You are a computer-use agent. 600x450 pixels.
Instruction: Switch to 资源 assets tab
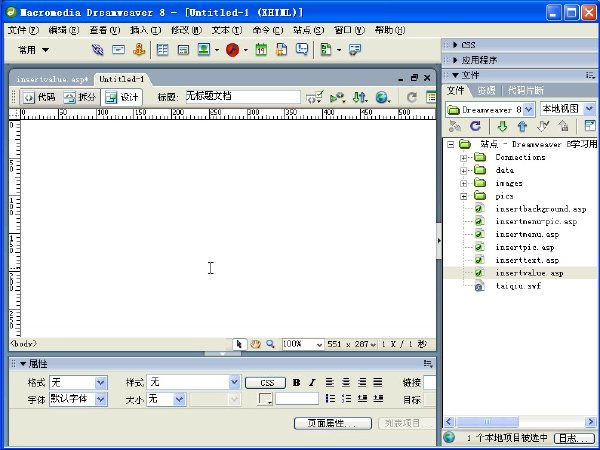486,91
